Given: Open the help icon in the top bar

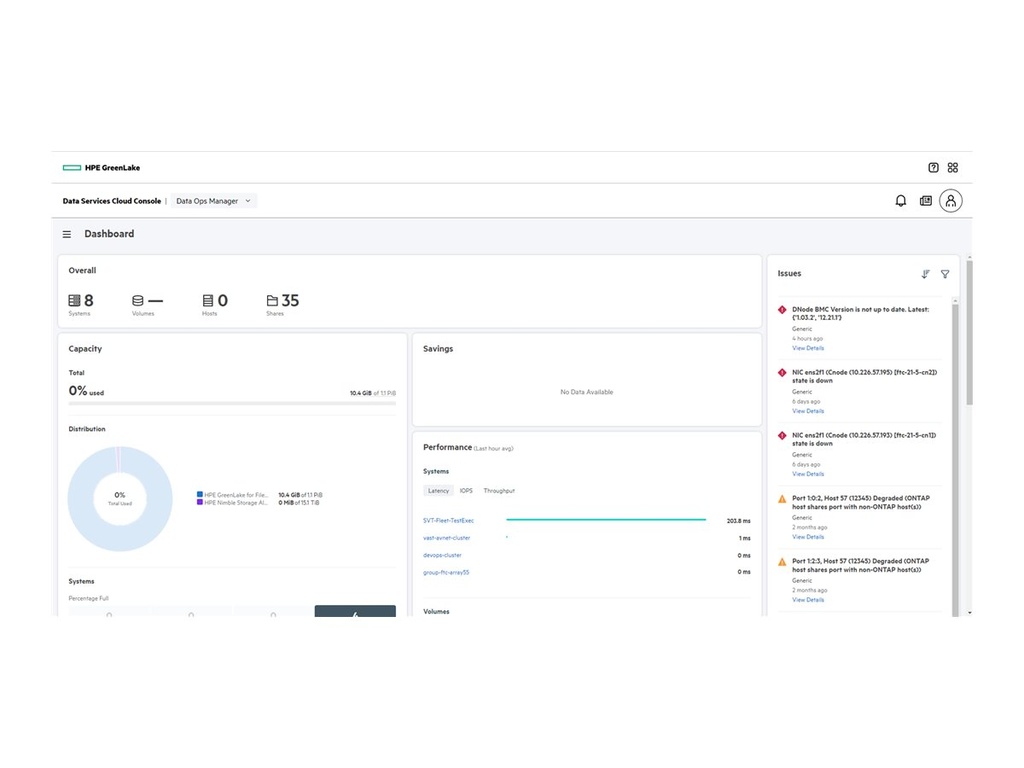Looking at the screenshot, I should (x=932, y=167).
